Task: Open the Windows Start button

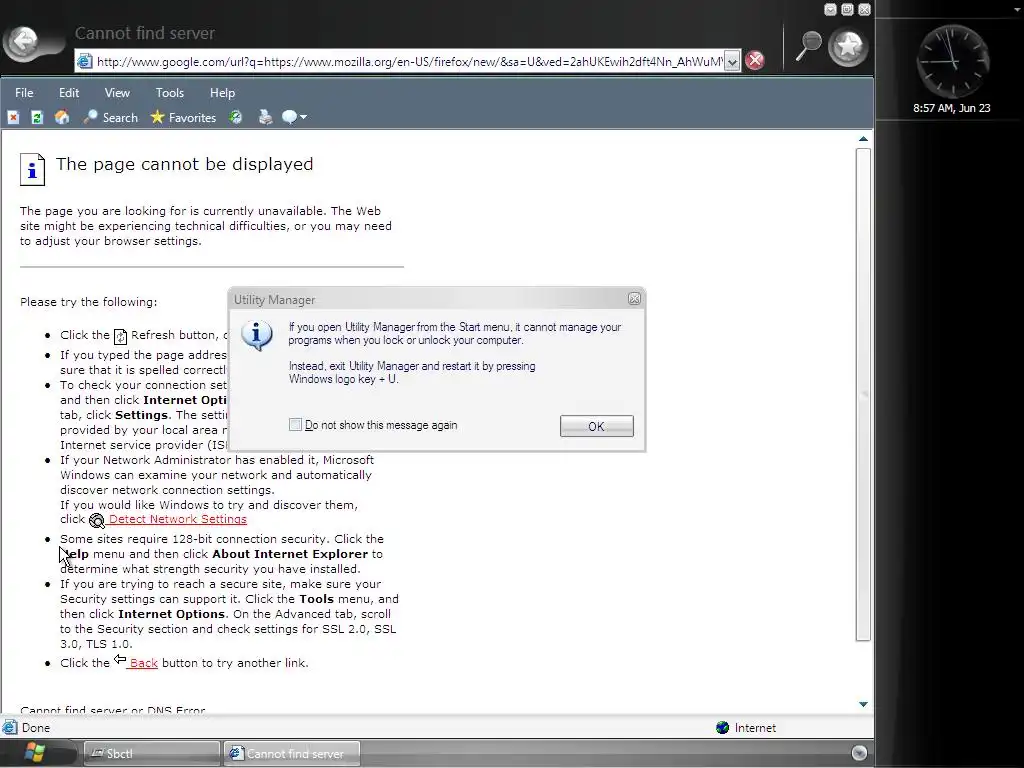Action: coord(35,753)
